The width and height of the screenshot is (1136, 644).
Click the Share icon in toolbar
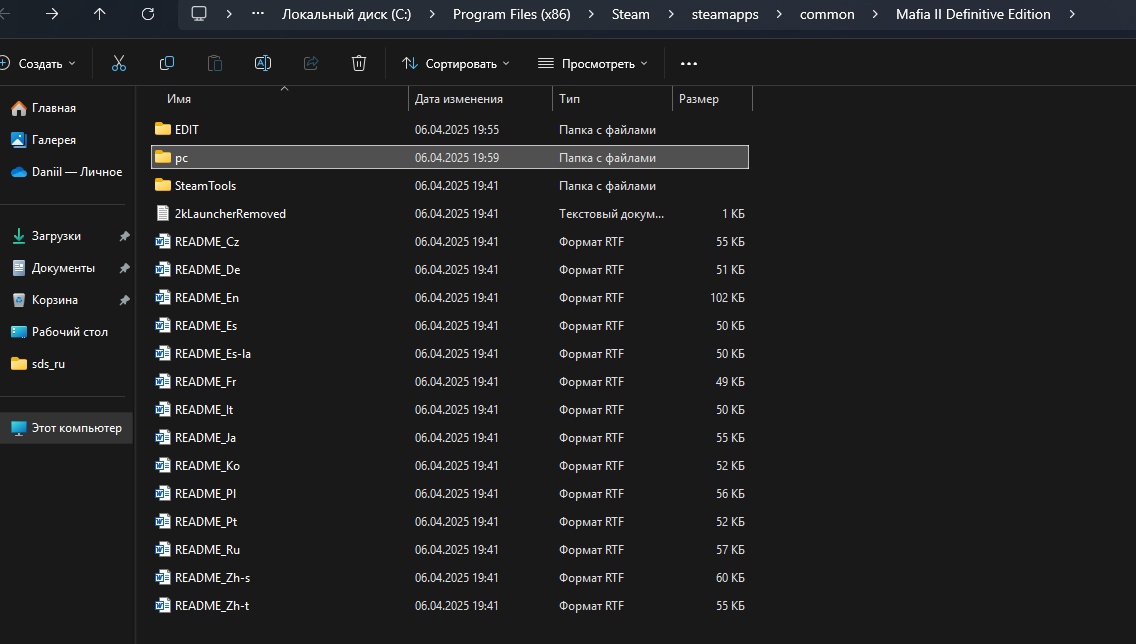(x=311, y=64)
